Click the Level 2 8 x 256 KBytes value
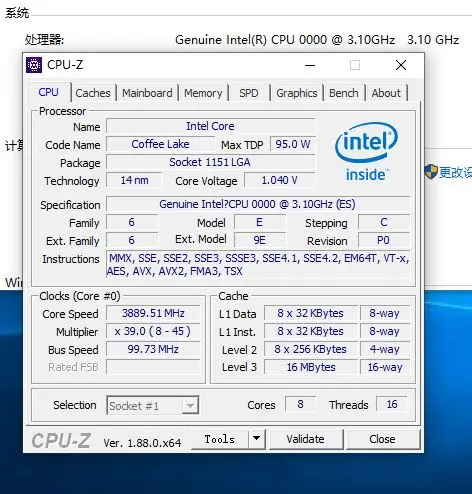The image size is (472, 494). [x=311, y=349]
